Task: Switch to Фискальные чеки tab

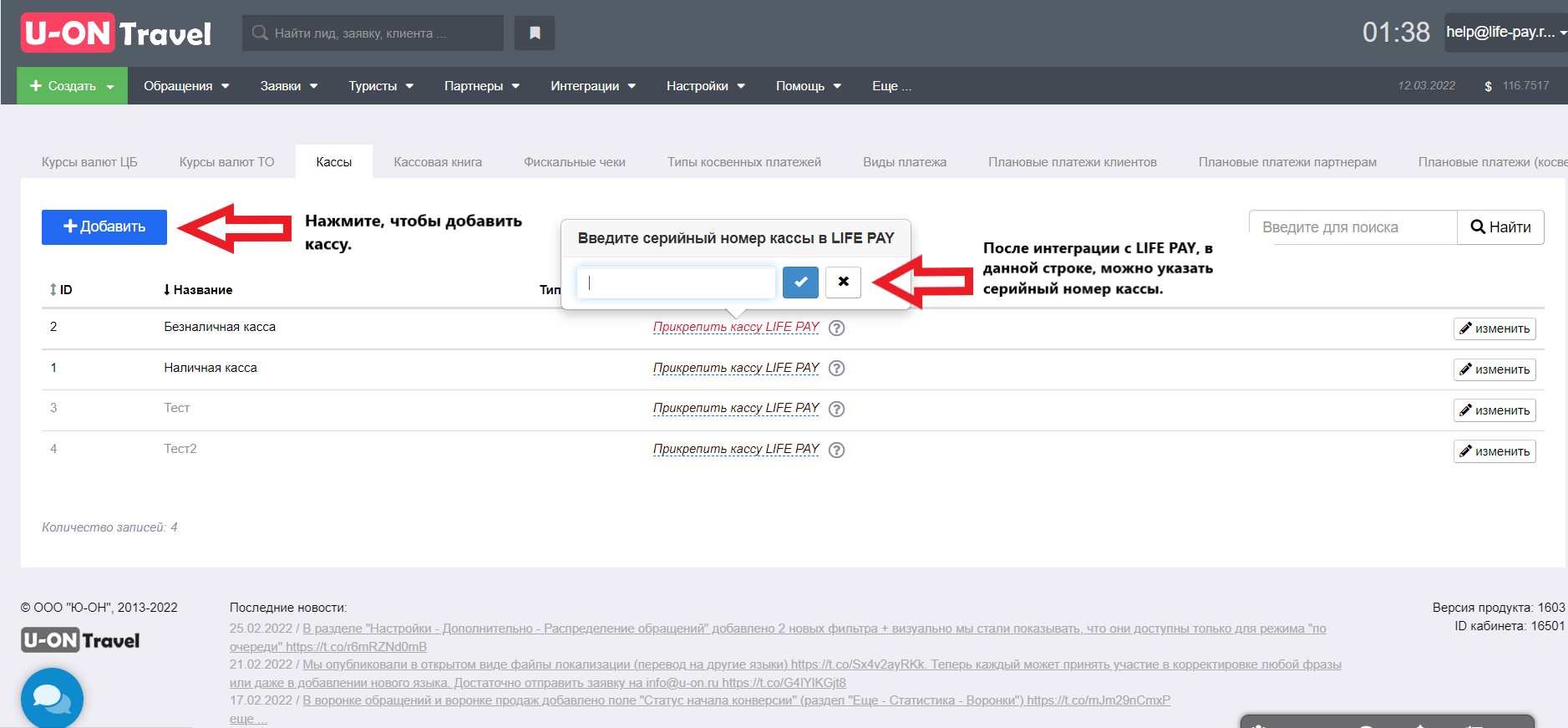Action: tap(575, 162)
